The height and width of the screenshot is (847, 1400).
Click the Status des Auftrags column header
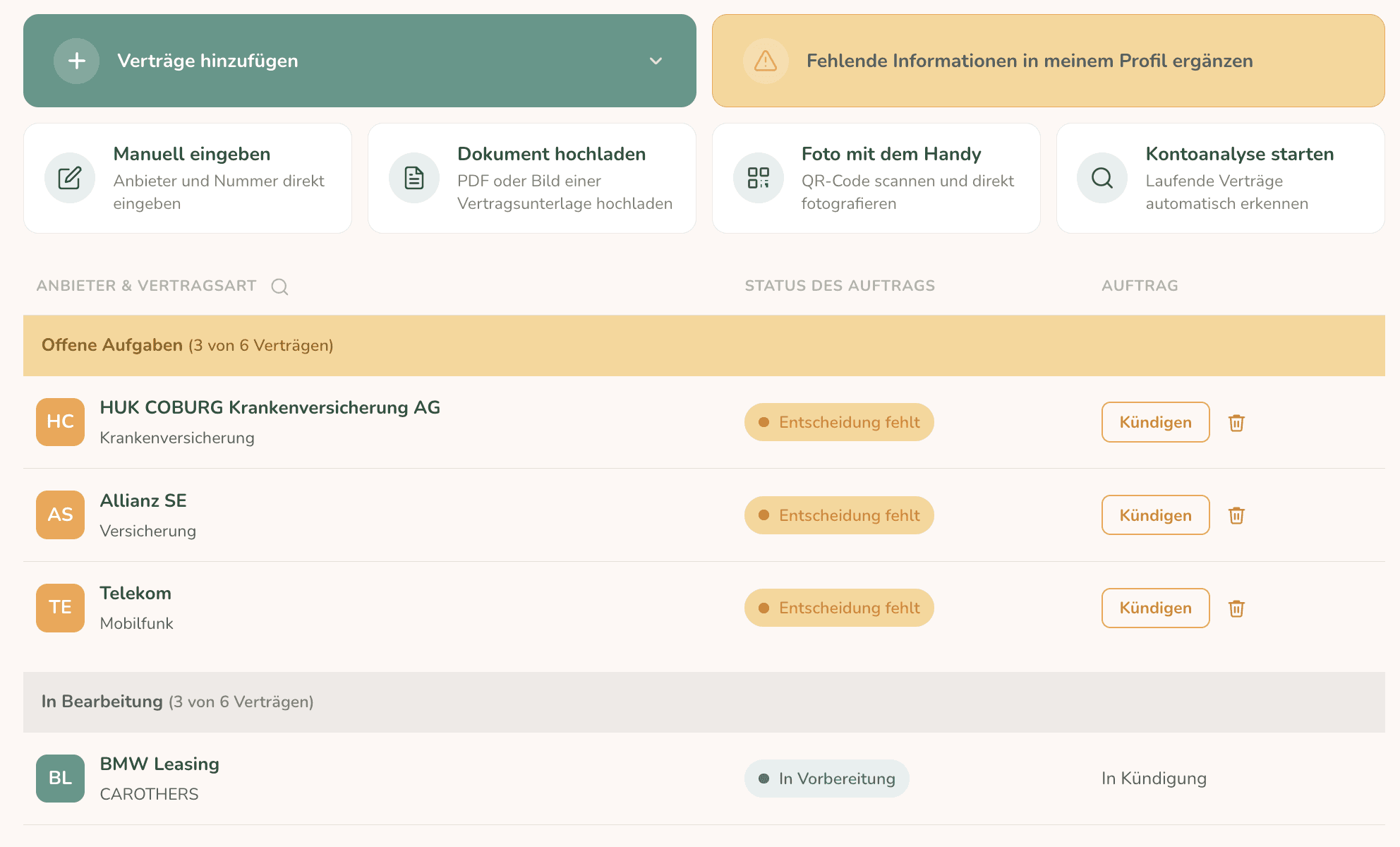[x=840, y=286]
